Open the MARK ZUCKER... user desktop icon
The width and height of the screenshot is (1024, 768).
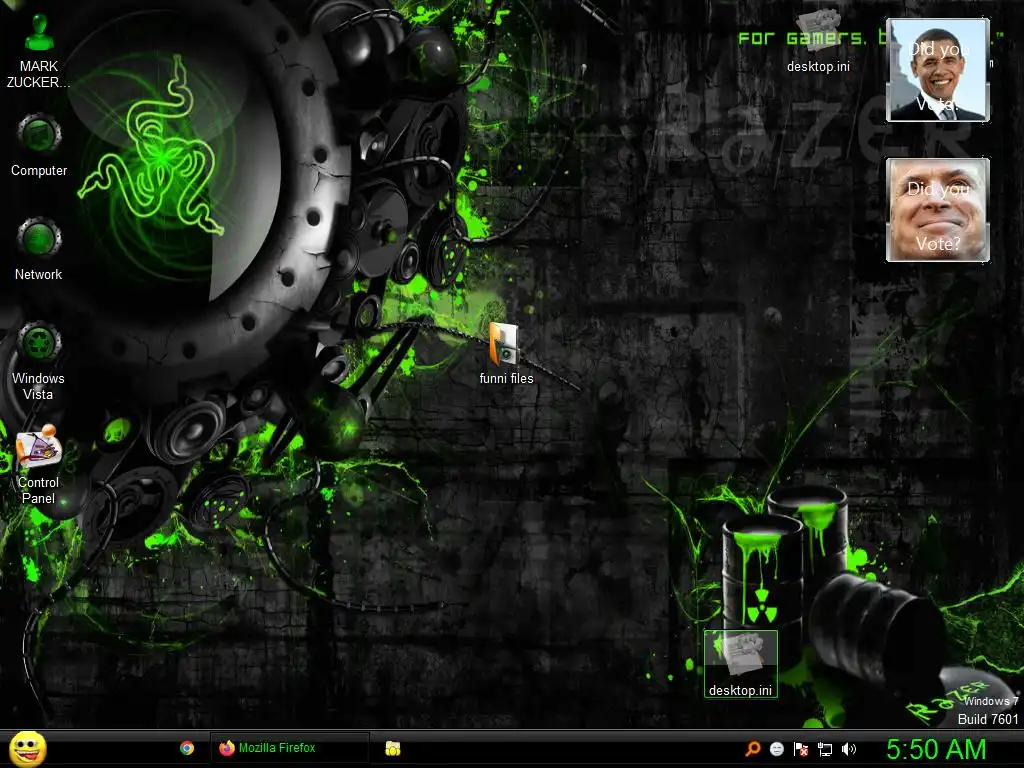[39, 51]
